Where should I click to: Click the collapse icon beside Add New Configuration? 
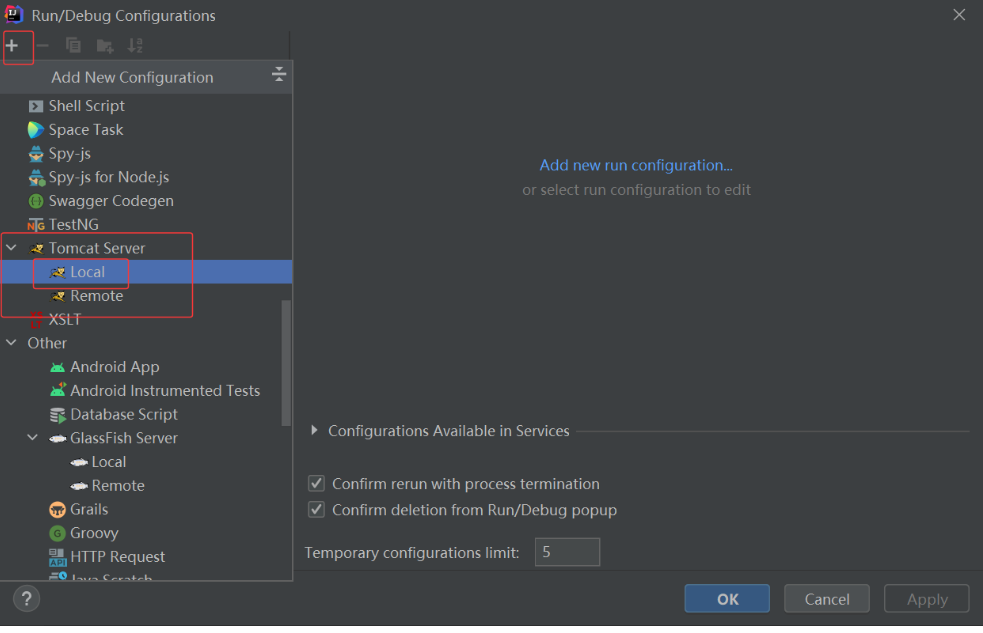click(x=279, y=75)
